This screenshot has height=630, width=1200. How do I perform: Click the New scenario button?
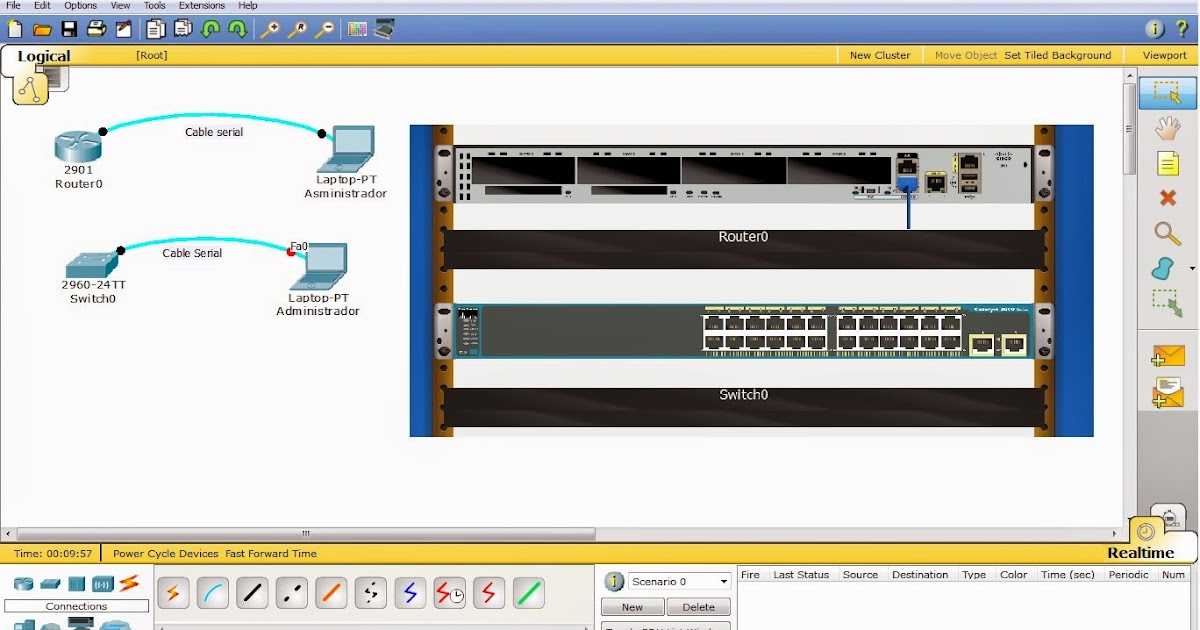pyautogui.click(x=632, y=607)
